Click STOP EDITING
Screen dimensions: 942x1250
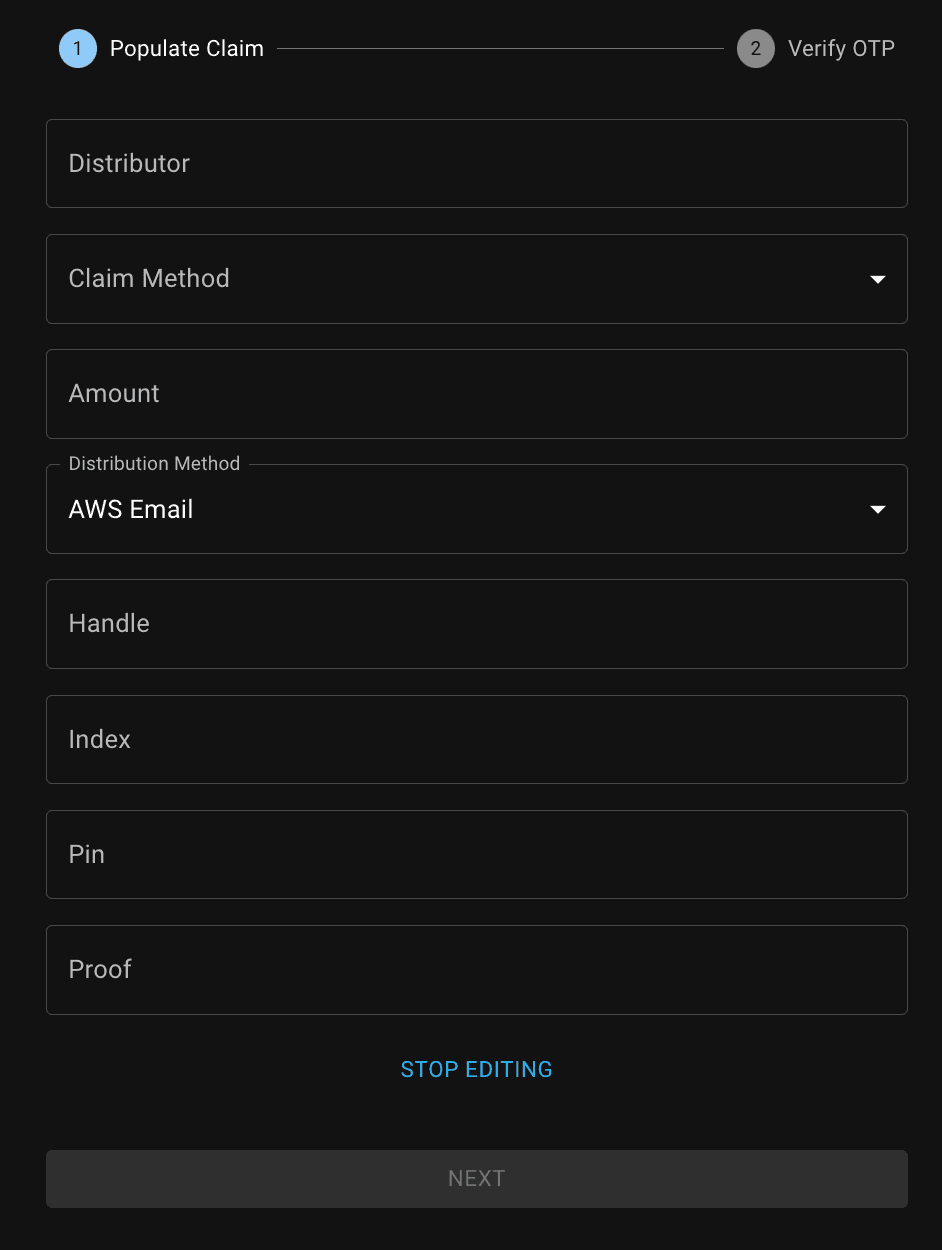click(477, 1069)
